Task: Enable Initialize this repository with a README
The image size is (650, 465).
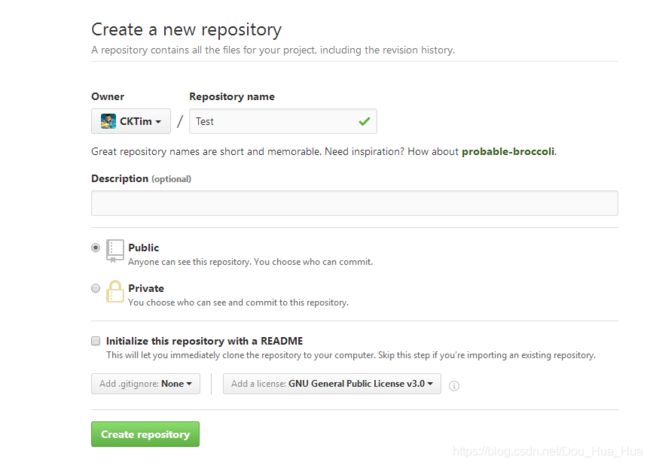Action: click(96, 341)
